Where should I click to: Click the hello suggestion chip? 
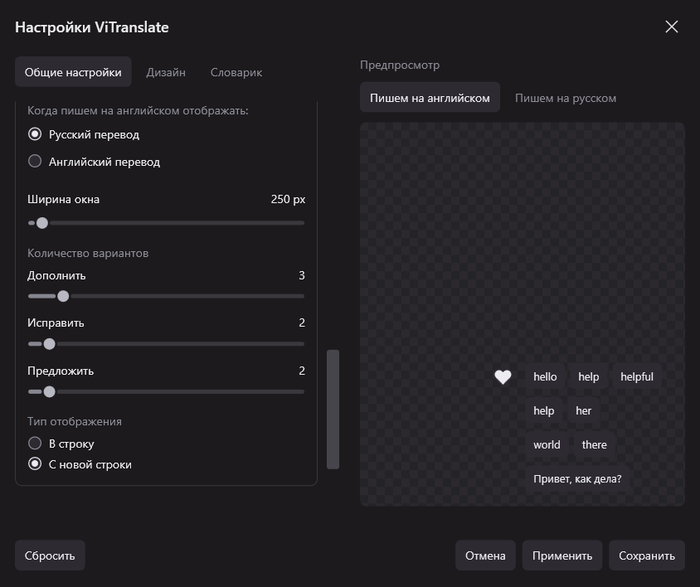coord(545,377)
